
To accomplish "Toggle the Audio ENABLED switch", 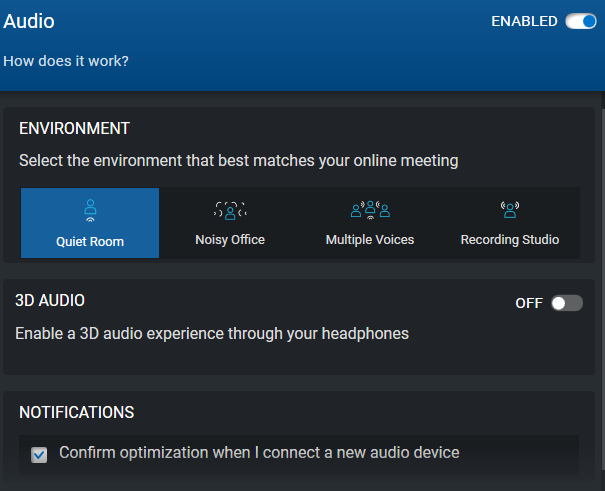I will (x=580, y=21).
